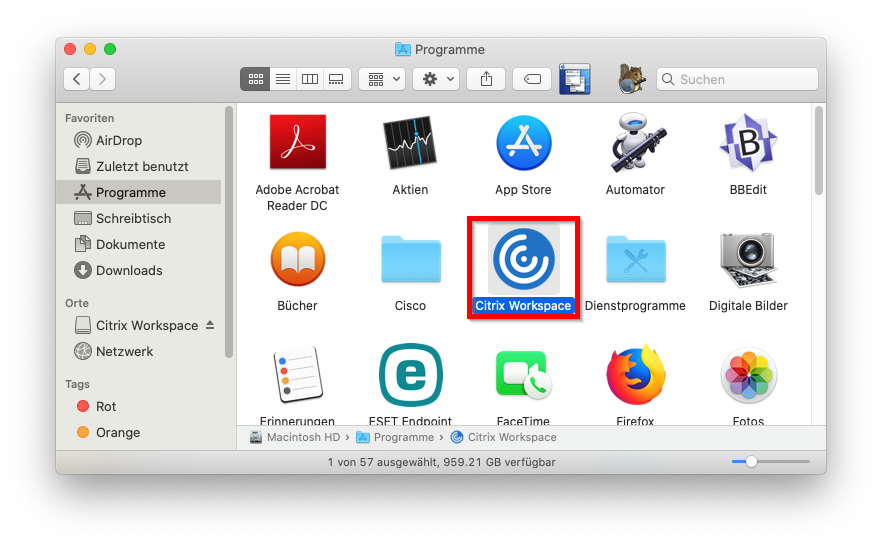The width and height of the screenshot is (882, 548).
Task: Select Zuletzt benutzt in the sidebar
Action: tap(139, 167)
